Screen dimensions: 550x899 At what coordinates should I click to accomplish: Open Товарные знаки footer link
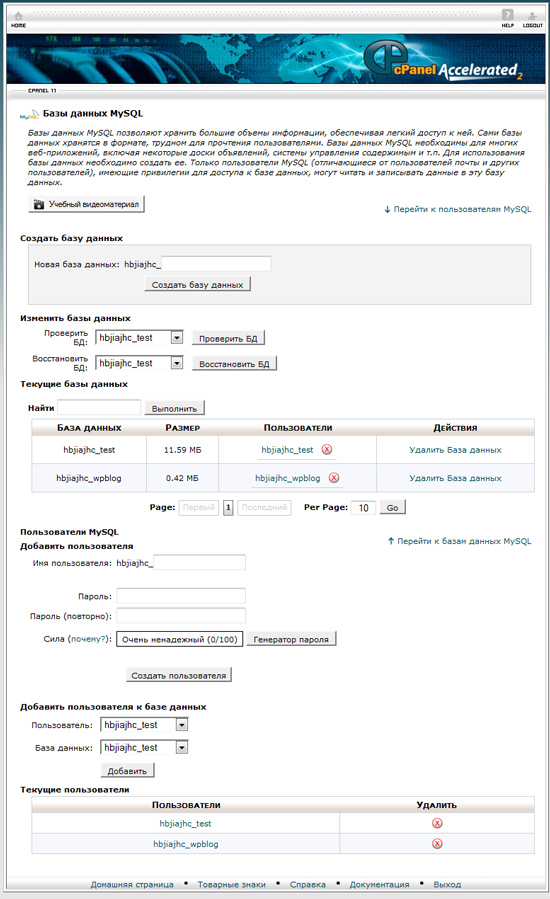(x=232, y=884)
